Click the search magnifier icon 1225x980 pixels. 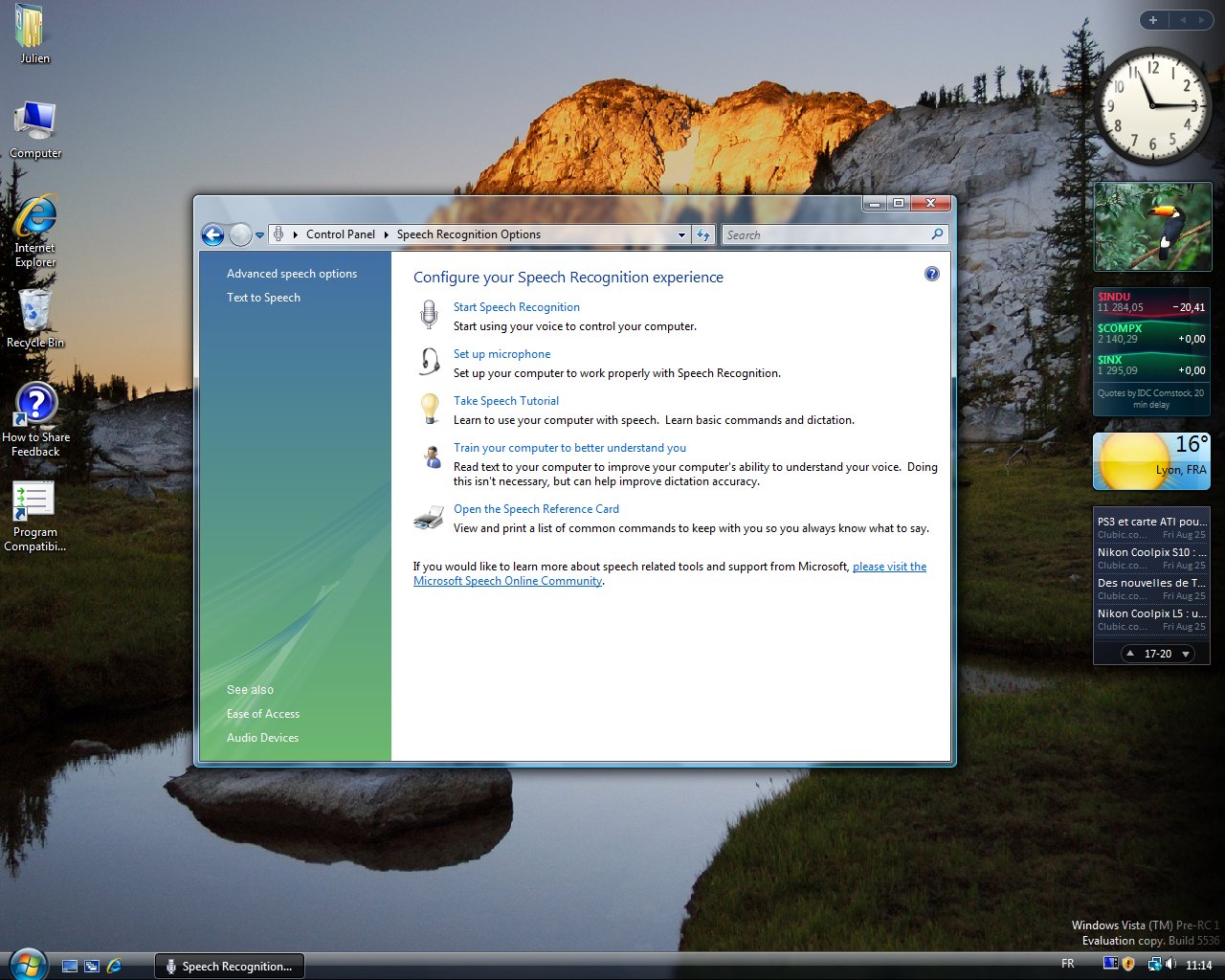[x=937, y=234]
